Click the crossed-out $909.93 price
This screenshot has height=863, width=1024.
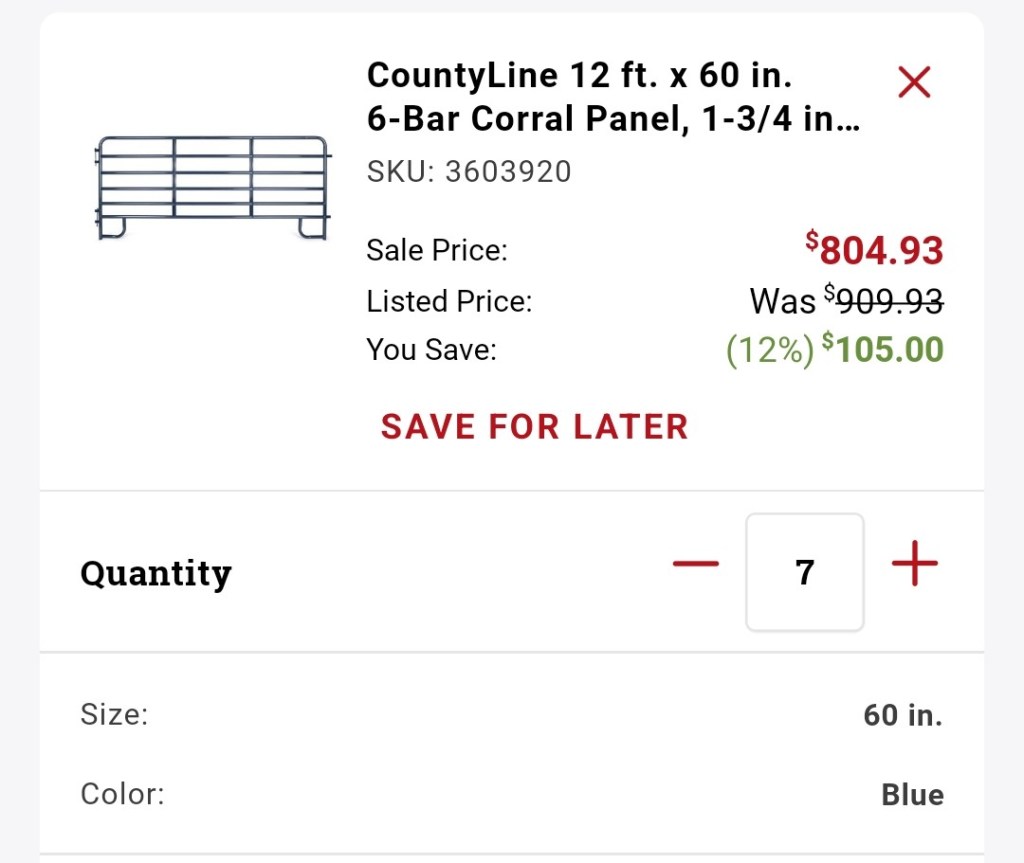coord(883,300)
